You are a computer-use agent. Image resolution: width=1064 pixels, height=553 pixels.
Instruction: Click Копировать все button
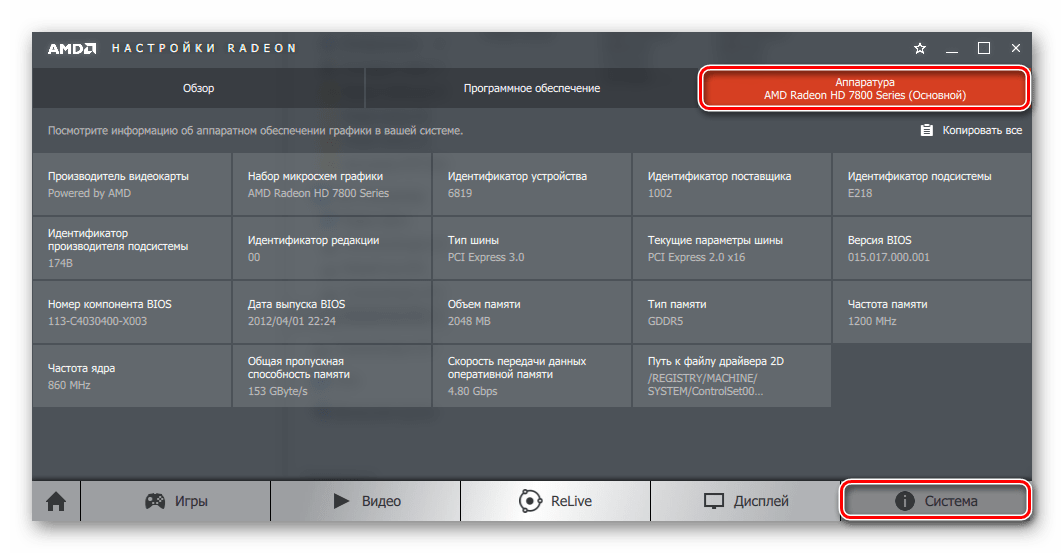point(971,130)
